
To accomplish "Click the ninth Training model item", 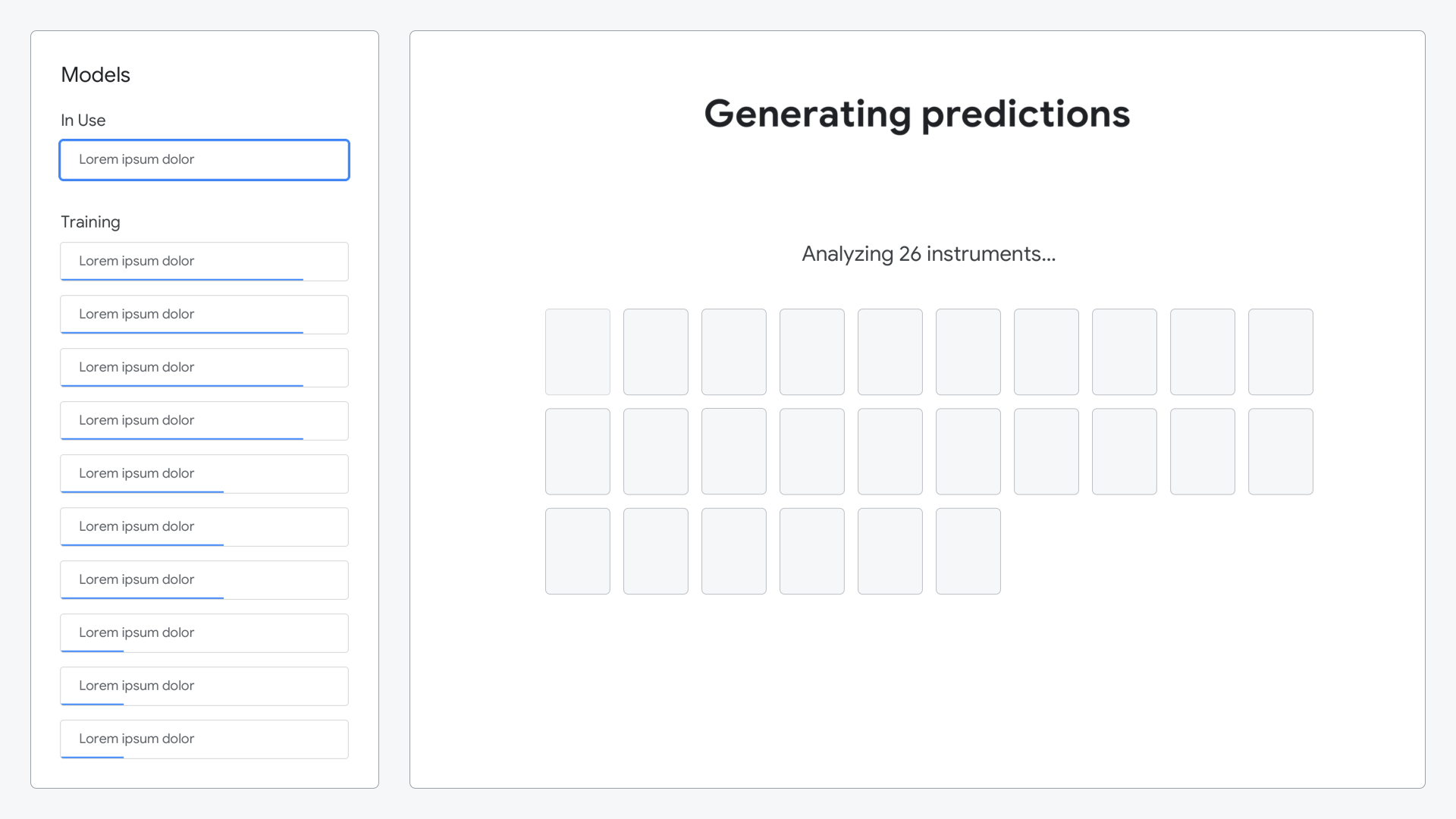I will tap(204, 686).
